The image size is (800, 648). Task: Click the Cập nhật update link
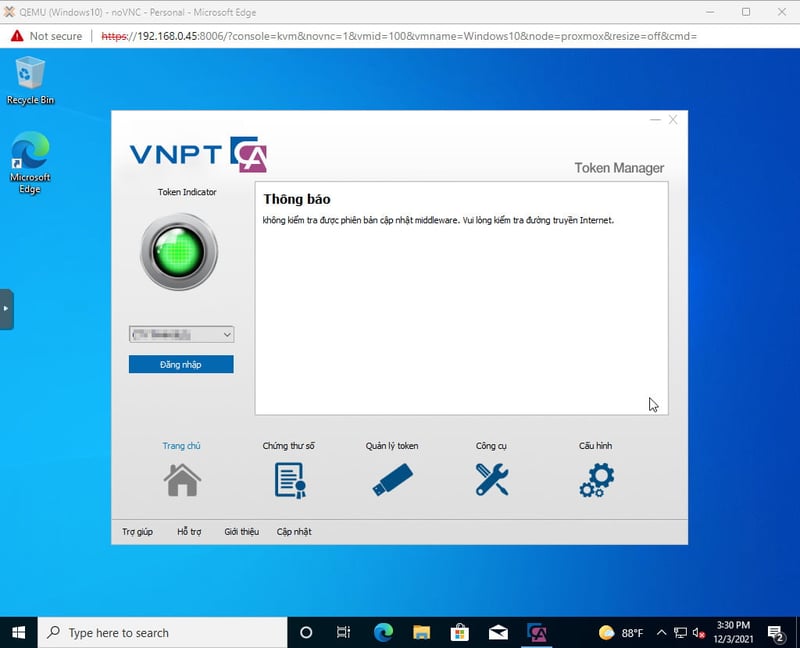(x=294, y=532)
